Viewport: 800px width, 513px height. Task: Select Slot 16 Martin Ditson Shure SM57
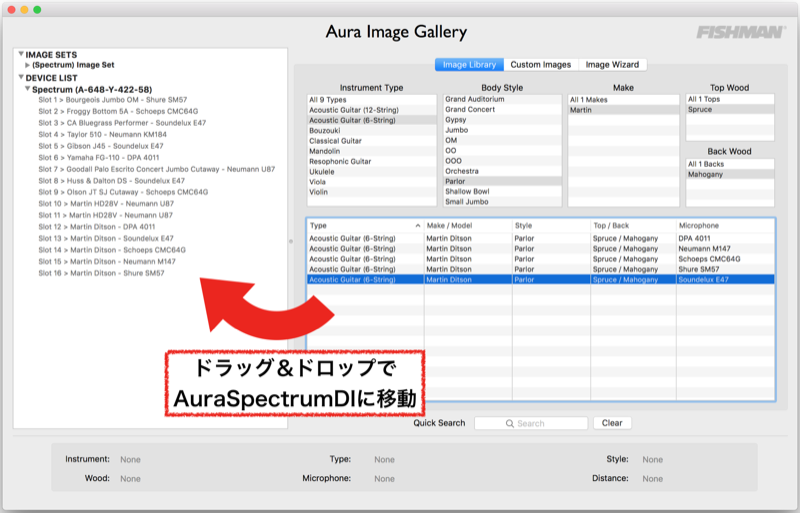coord(101,274)
